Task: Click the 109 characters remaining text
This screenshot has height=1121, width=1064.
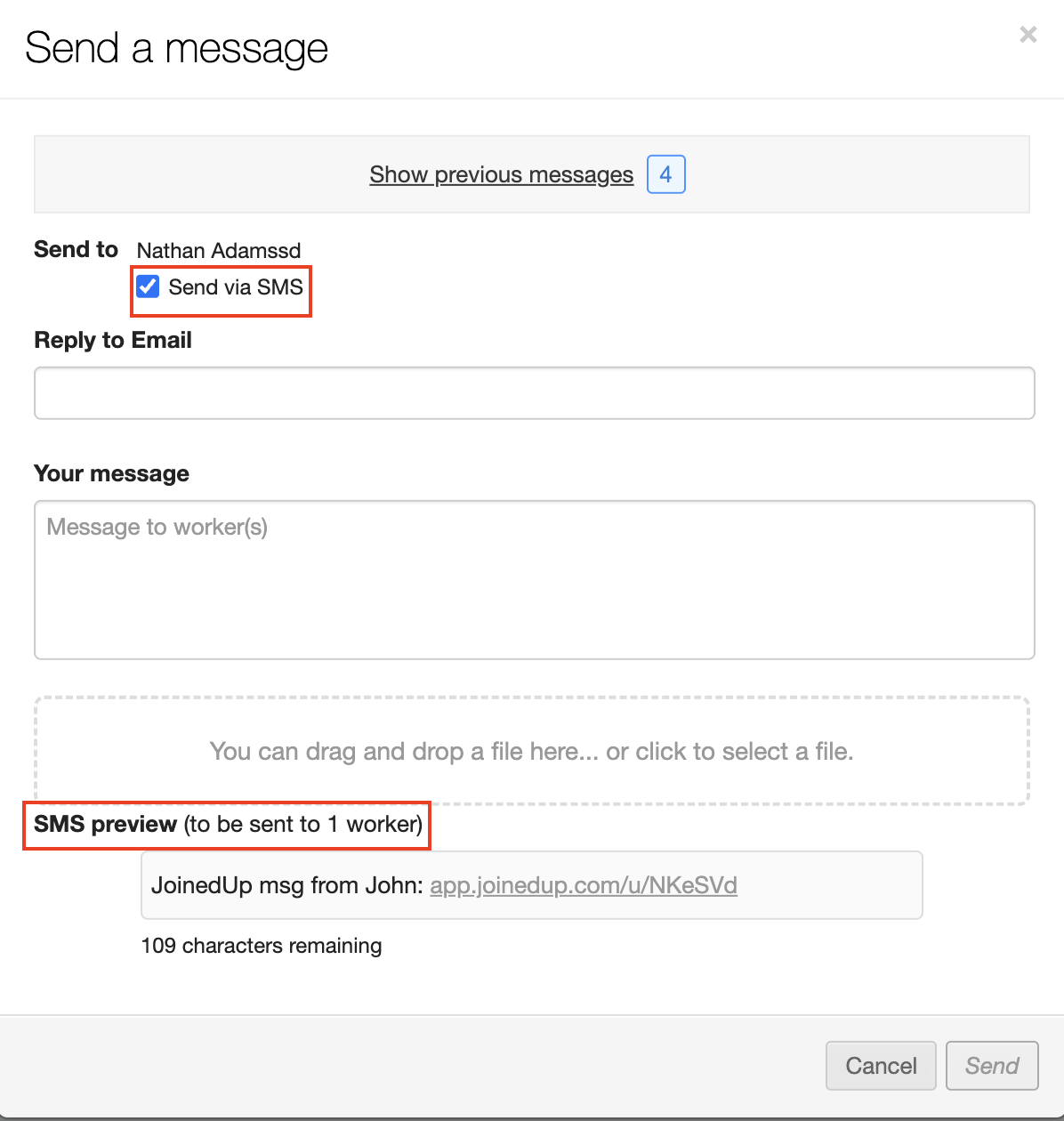Action: (262, 946)
